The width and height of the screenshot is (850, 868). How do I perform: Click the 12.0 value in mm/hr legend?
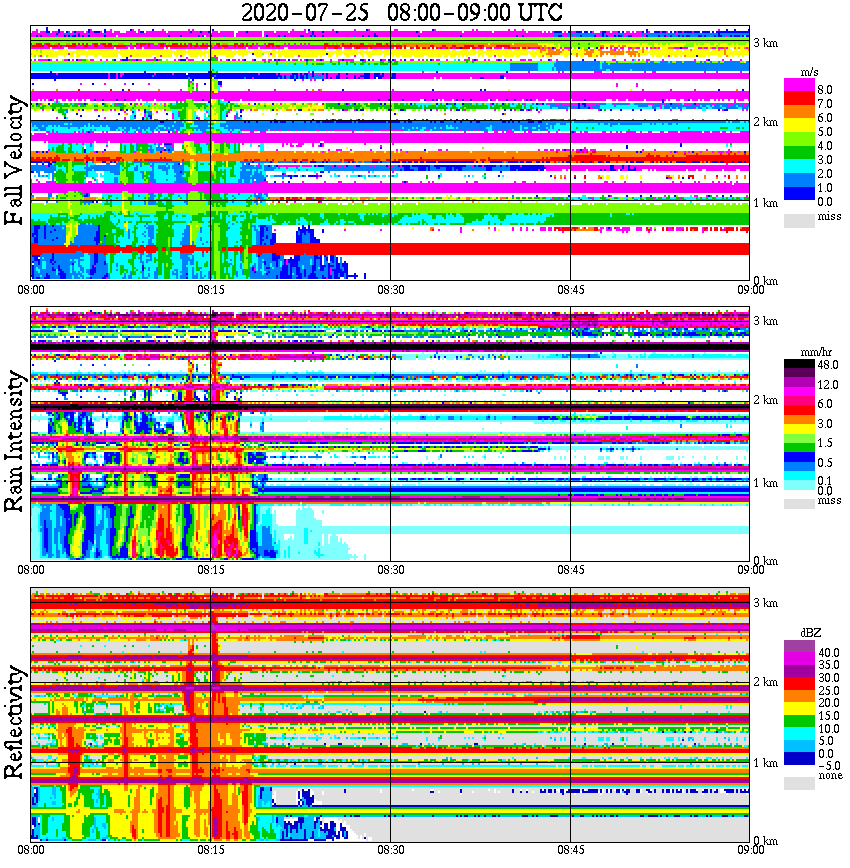[x=828, y=384]
